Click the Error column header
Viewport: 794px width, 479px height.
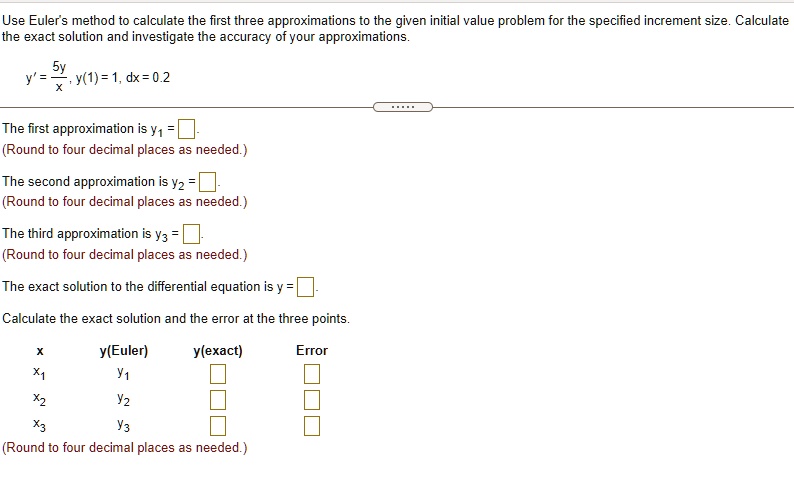click(312, 350)
